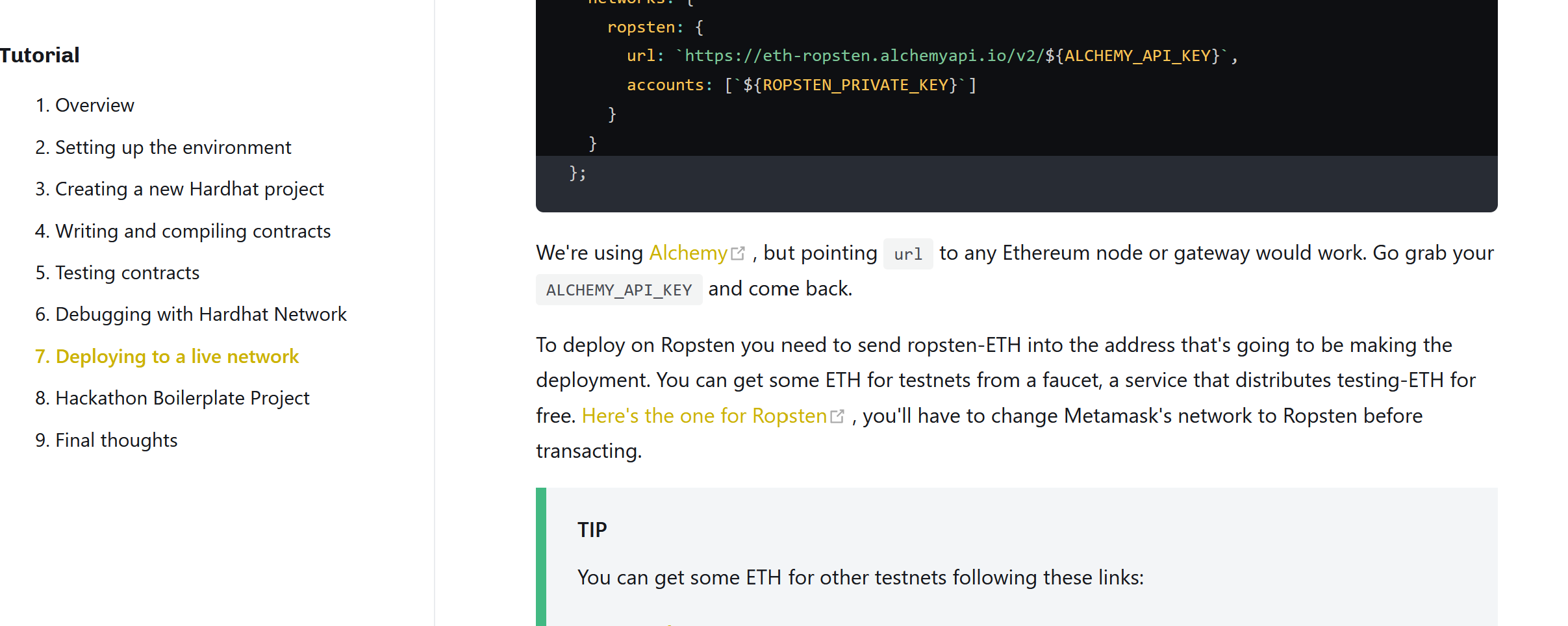Open the Alchemy link
The height and width of the screenshot is (626, 1568).
pyautogui.click(x=687, y=253)
